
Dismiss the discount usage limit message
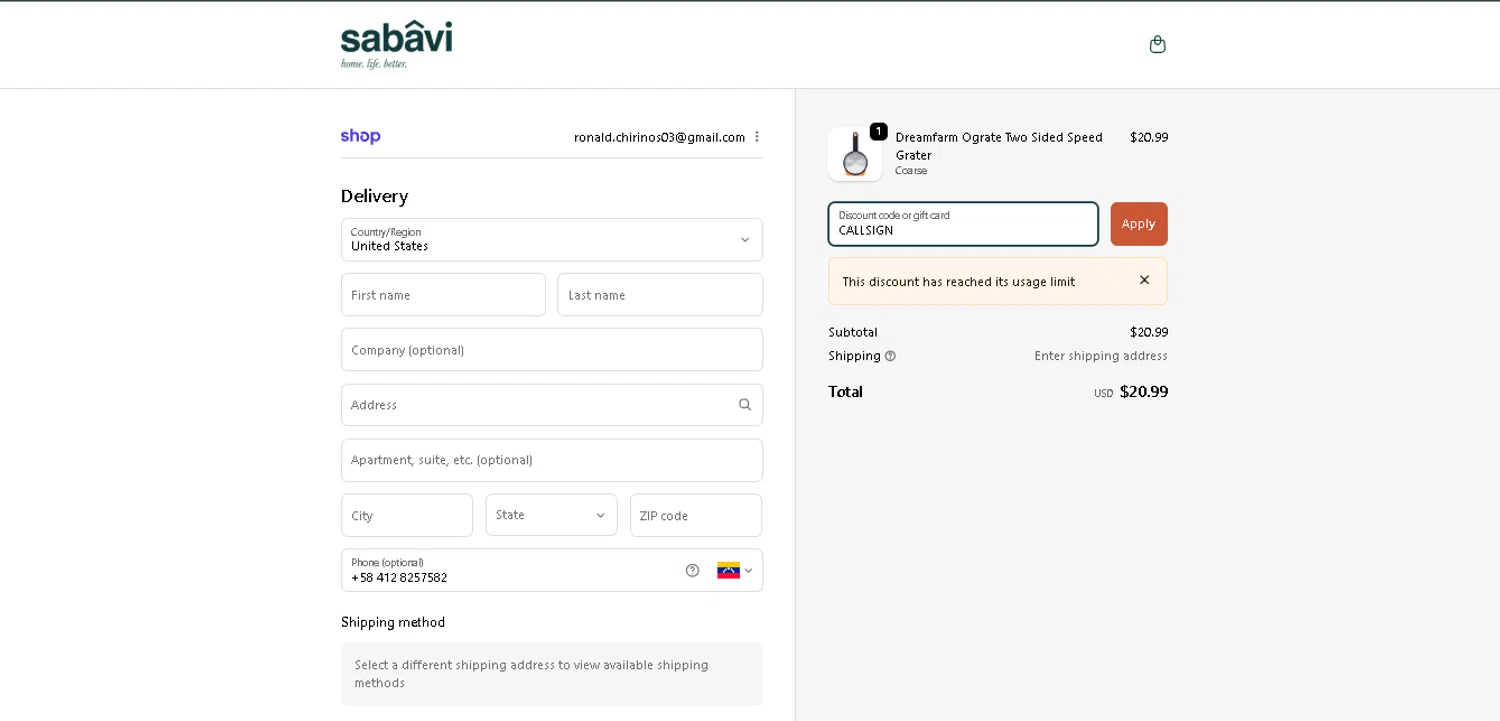click(1144, 280)
